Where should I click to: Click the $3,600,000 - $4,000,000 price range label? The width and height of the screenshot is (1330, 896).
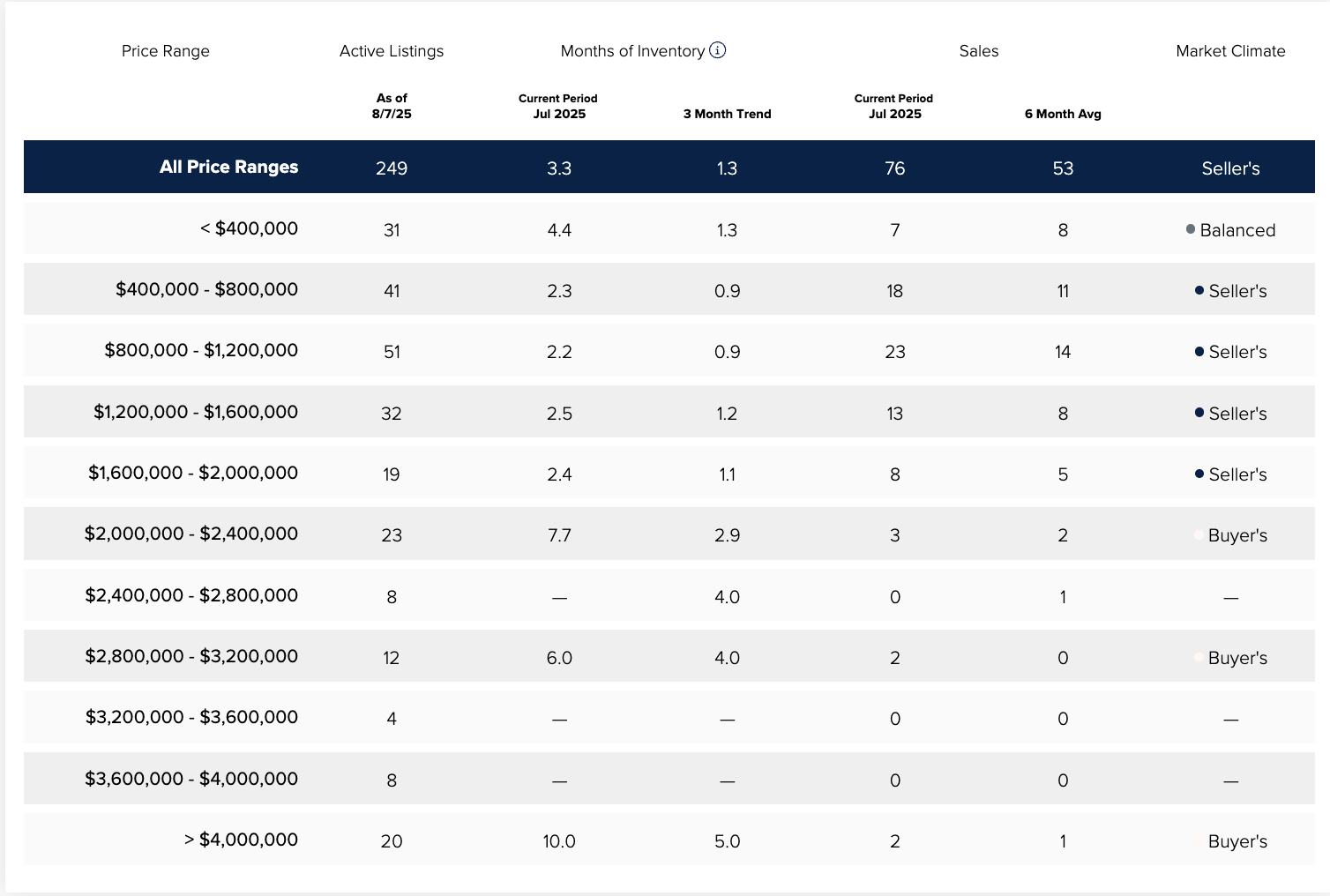[x=191, y=779]
